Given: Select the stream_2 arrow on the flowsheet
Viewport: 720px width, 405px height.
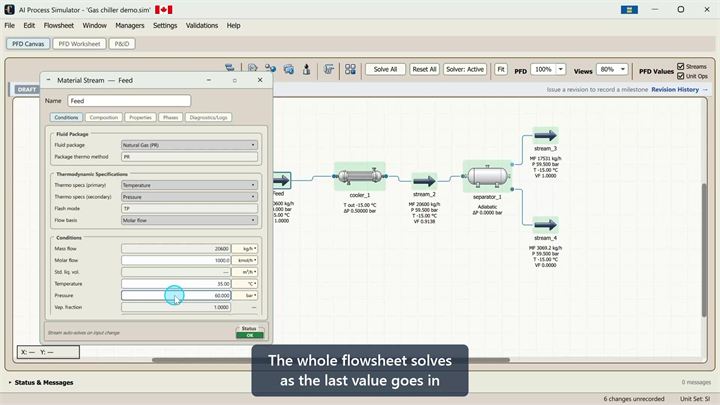Looking at the screenshot, I should 424,181.
